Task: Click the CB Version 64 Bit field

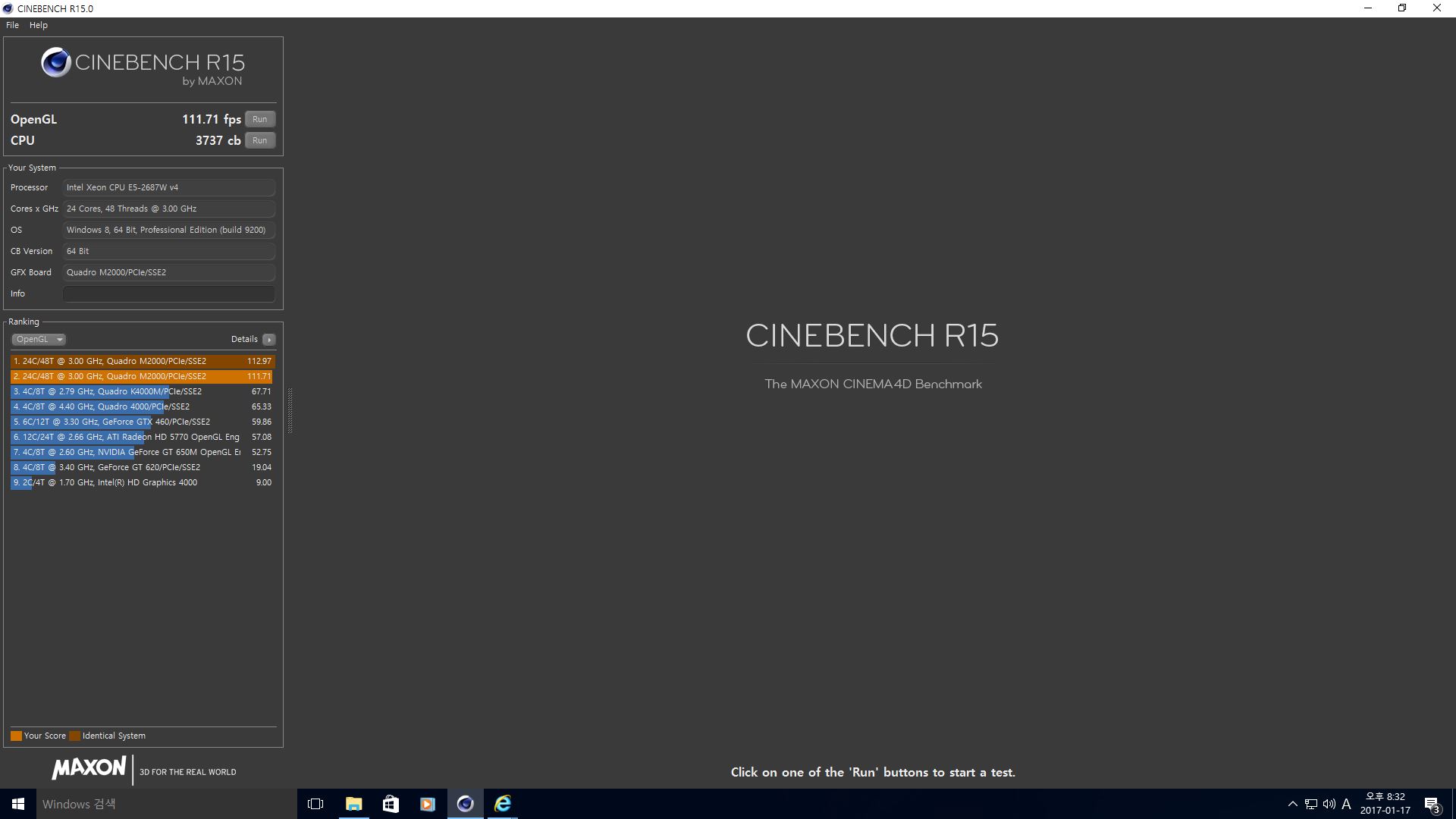Action: (168, 251)
